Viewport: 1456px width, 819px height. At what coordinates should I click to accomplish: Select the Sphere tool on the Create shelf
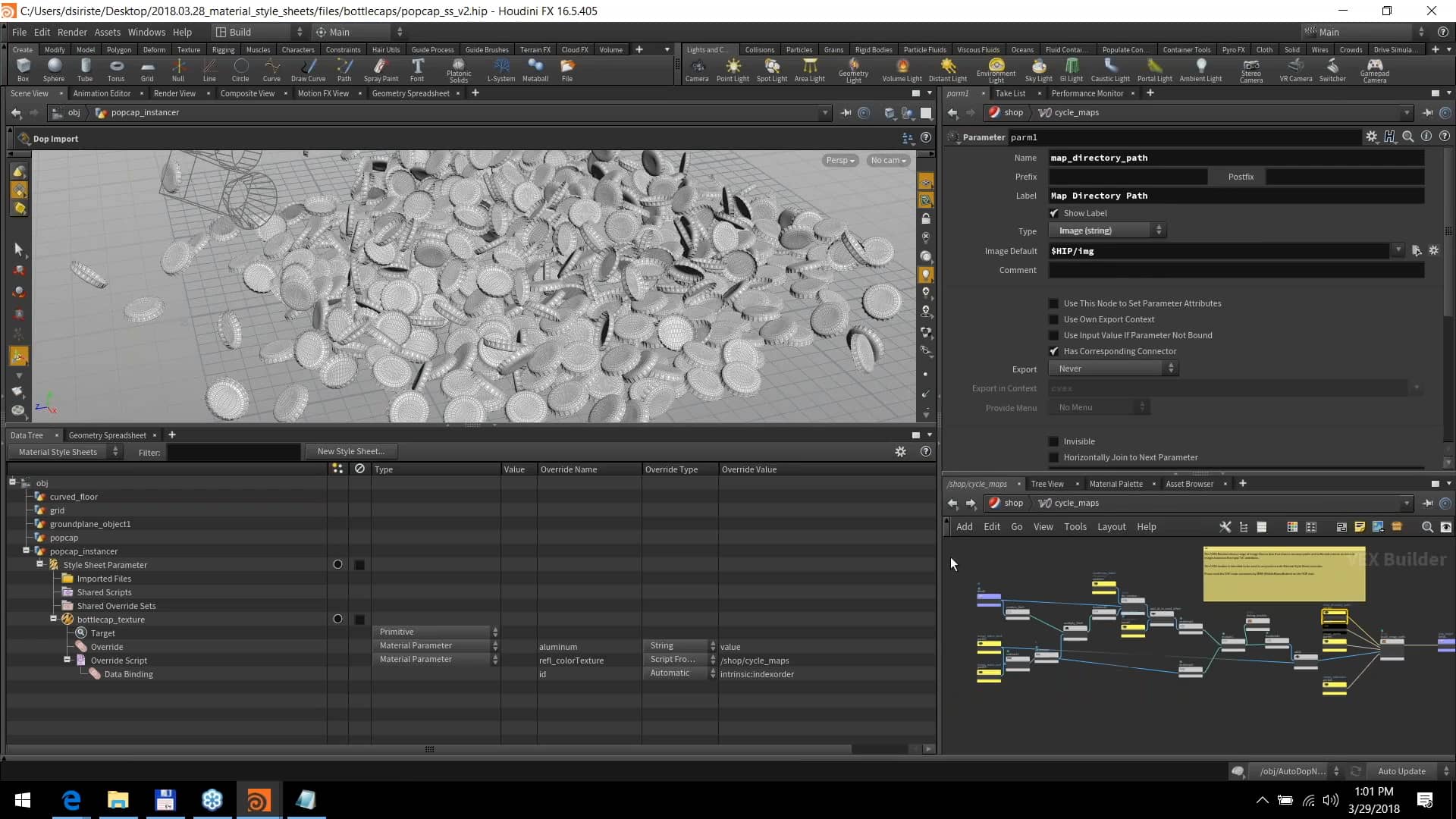pyautogui.click(x=54, y=70)
